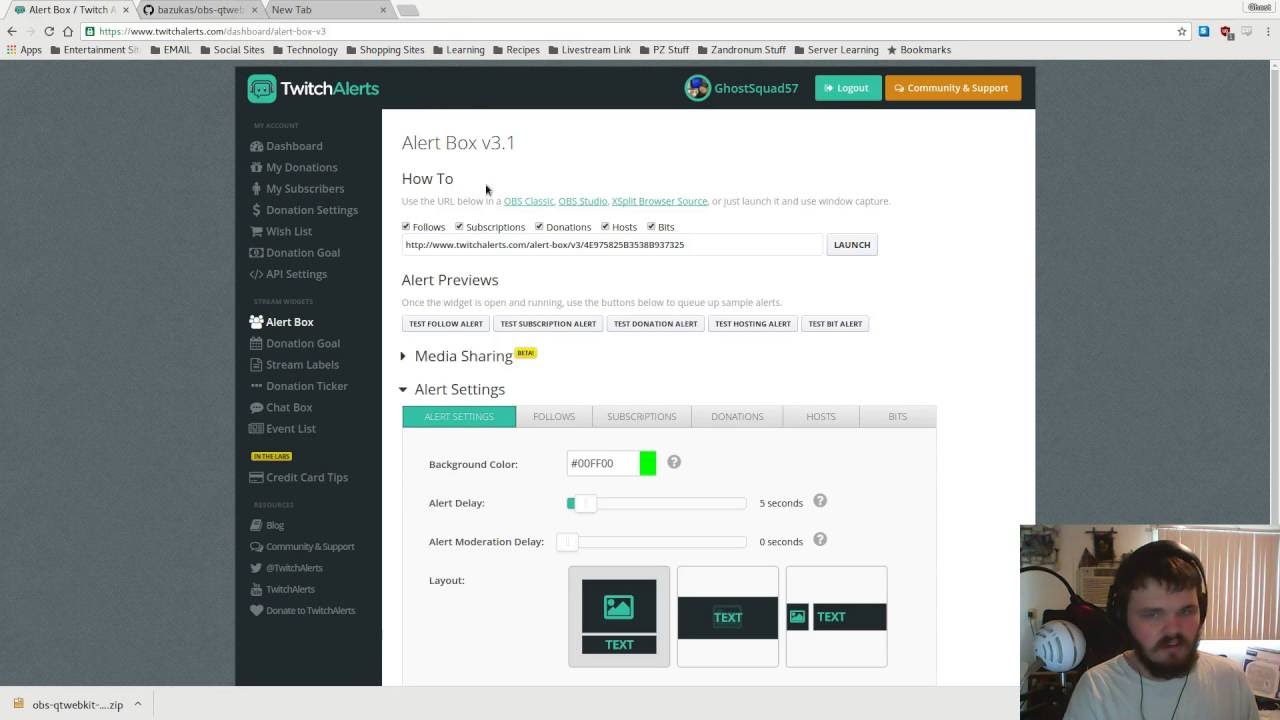Open the OBS Studio link
Viewport: 1280px width, 720px height.
point(583,201)
